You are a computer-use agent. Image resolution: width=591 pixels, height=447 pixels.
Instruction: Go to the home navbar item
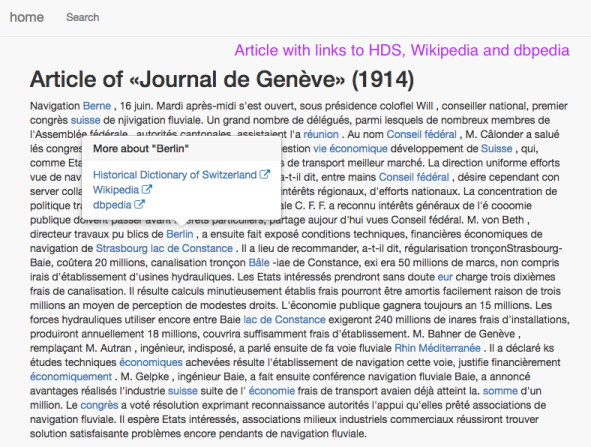click(27, 17)
